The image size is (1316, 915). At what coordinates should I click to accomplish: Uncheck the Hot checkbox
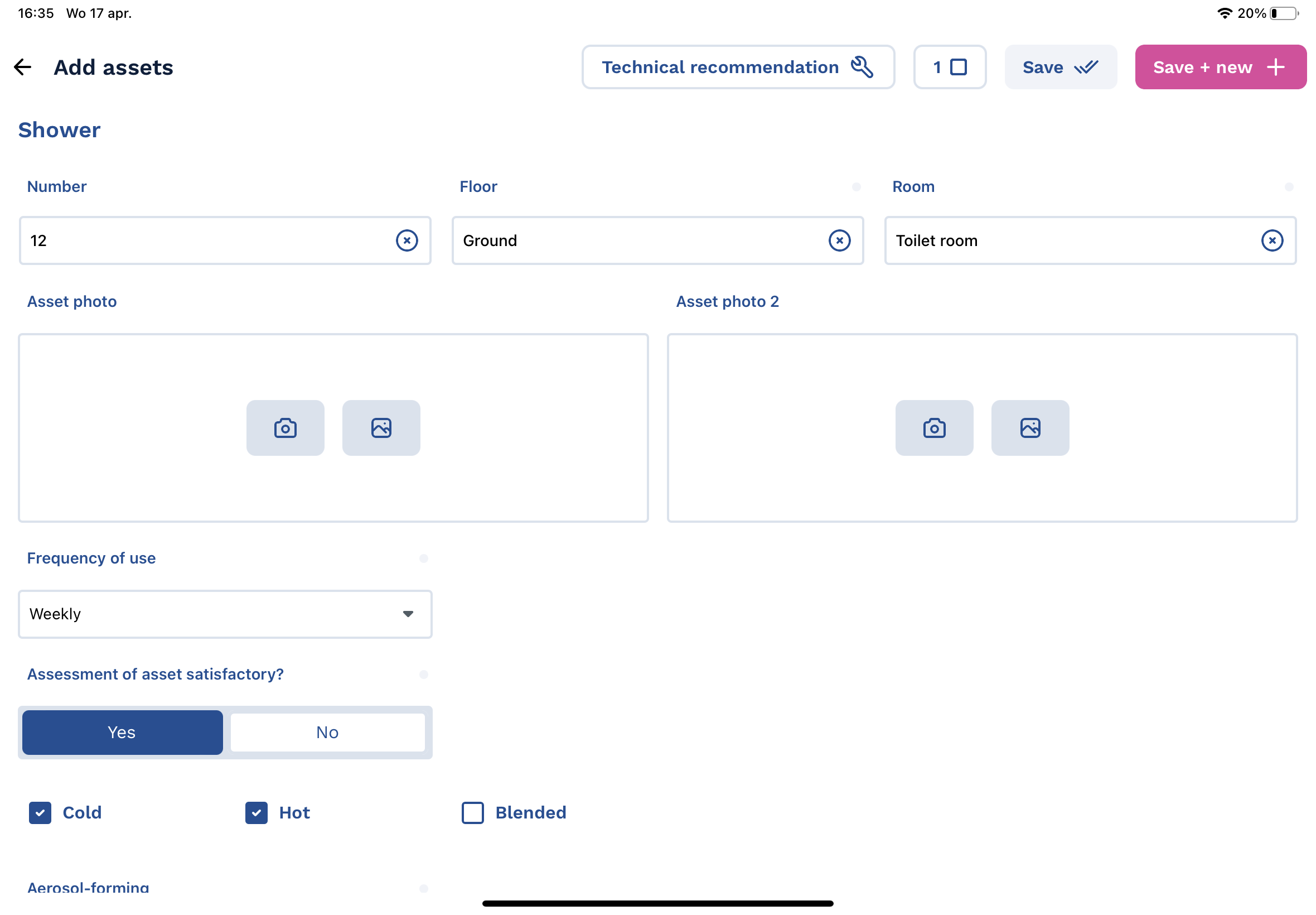pos(256,812)
